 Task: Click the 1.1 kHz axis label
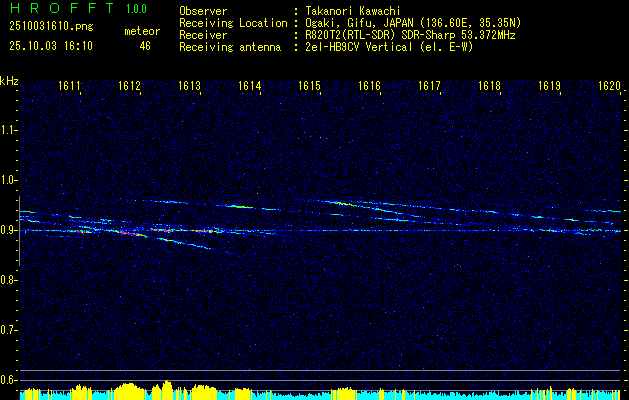point(8,130)
